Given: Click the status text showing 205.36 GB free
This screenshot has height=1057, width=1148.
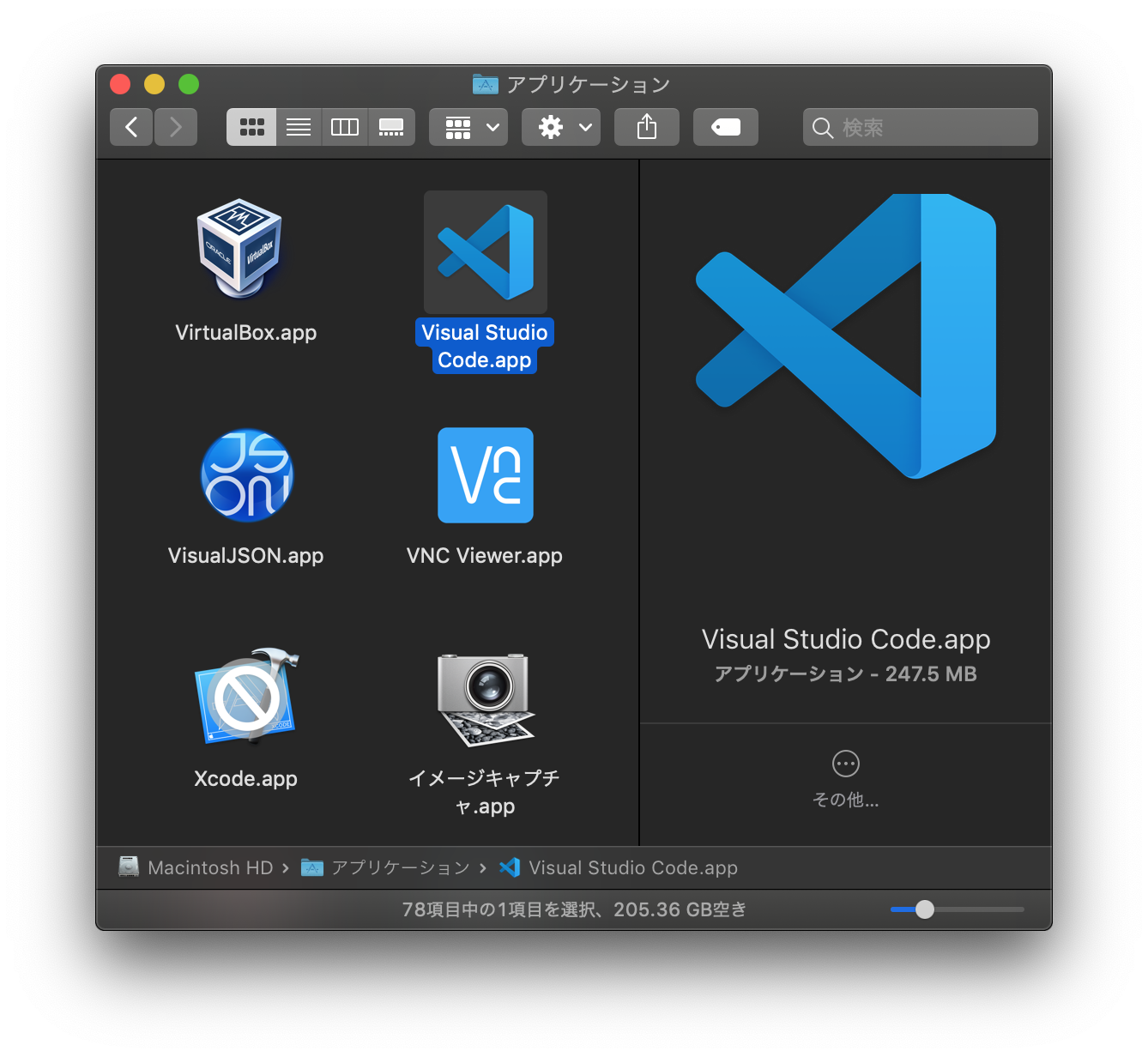Looking at the screenshot, I should pos(574,909).
